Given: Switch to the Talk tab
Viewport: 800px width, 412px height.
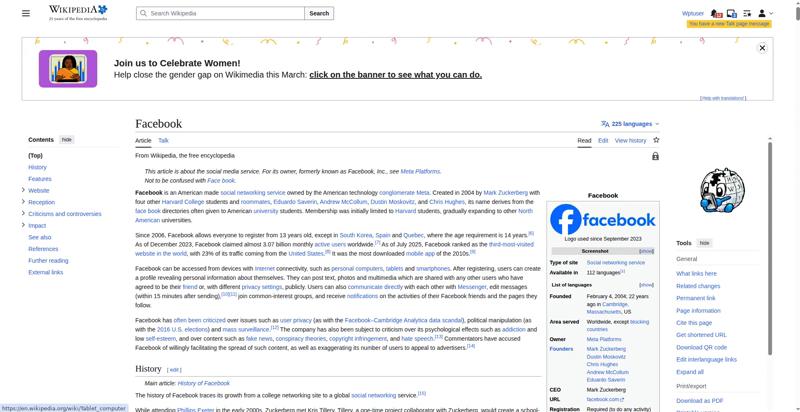Looking at the screenshot, I should (x=163, y=141).
